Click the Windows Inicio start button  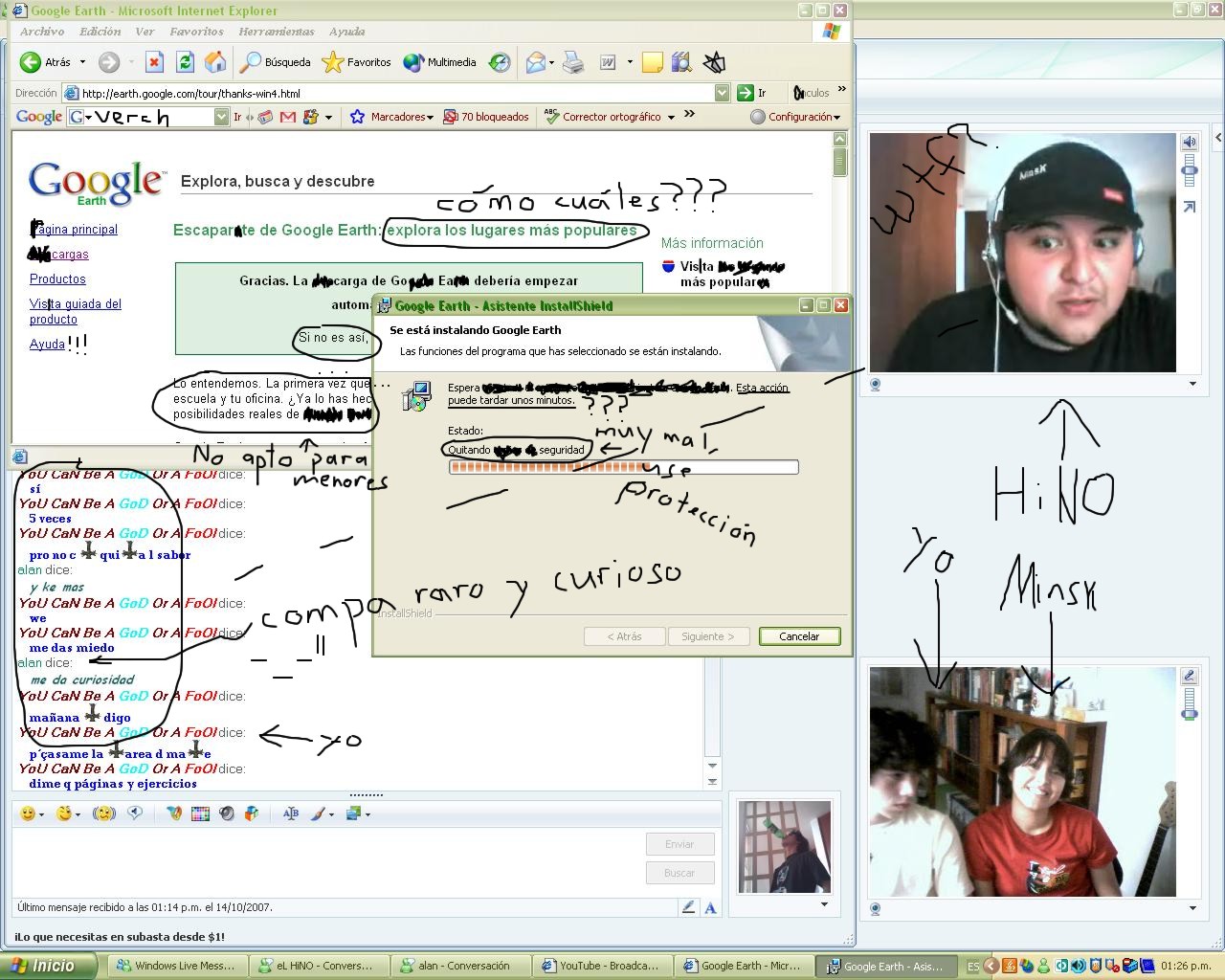click(x=48, y=966)
